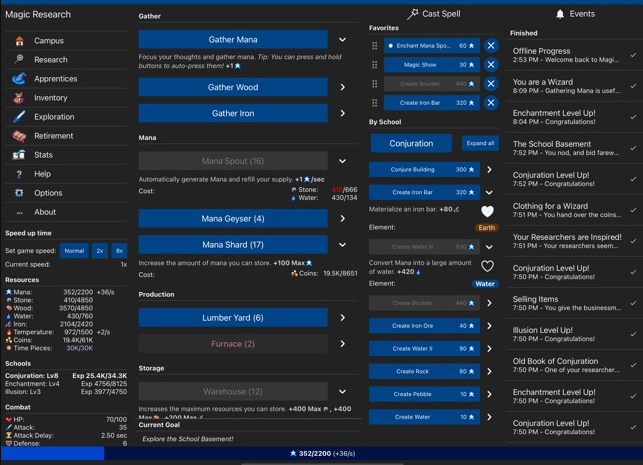Click the Help question mark icon

(19, 174)
